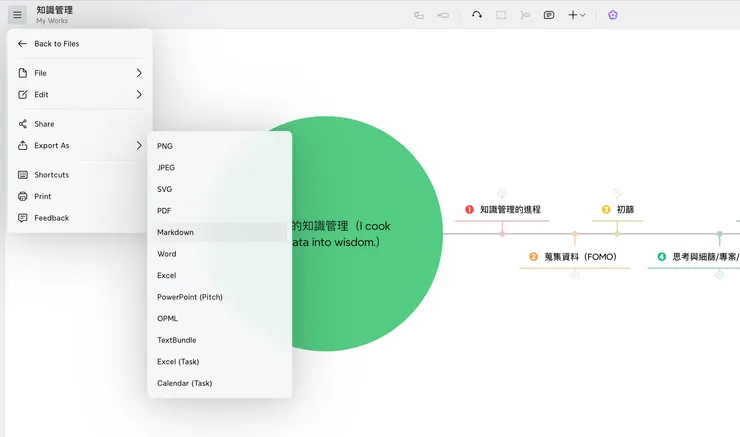Expand the 蒐集資料 branch circle

[574, 275]
